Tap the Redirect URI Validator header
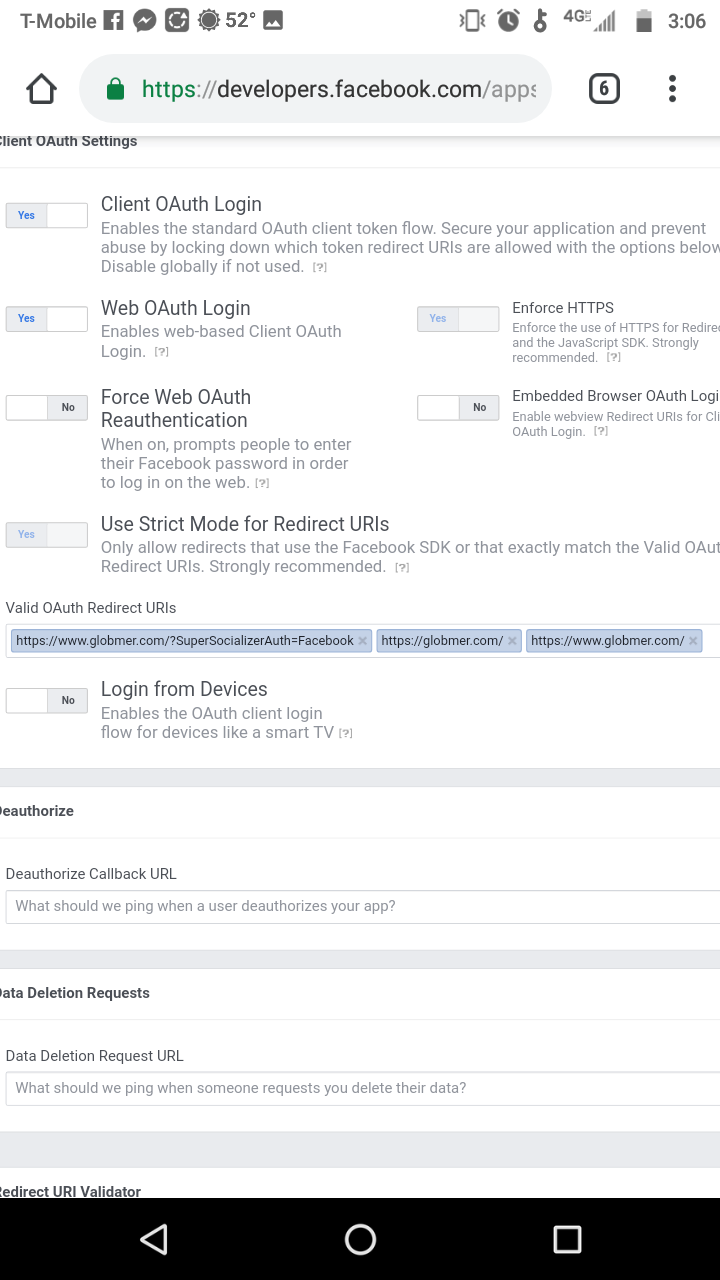Screen dimensions: 720x1280 pyautogui.click(x=70, y=1191)
